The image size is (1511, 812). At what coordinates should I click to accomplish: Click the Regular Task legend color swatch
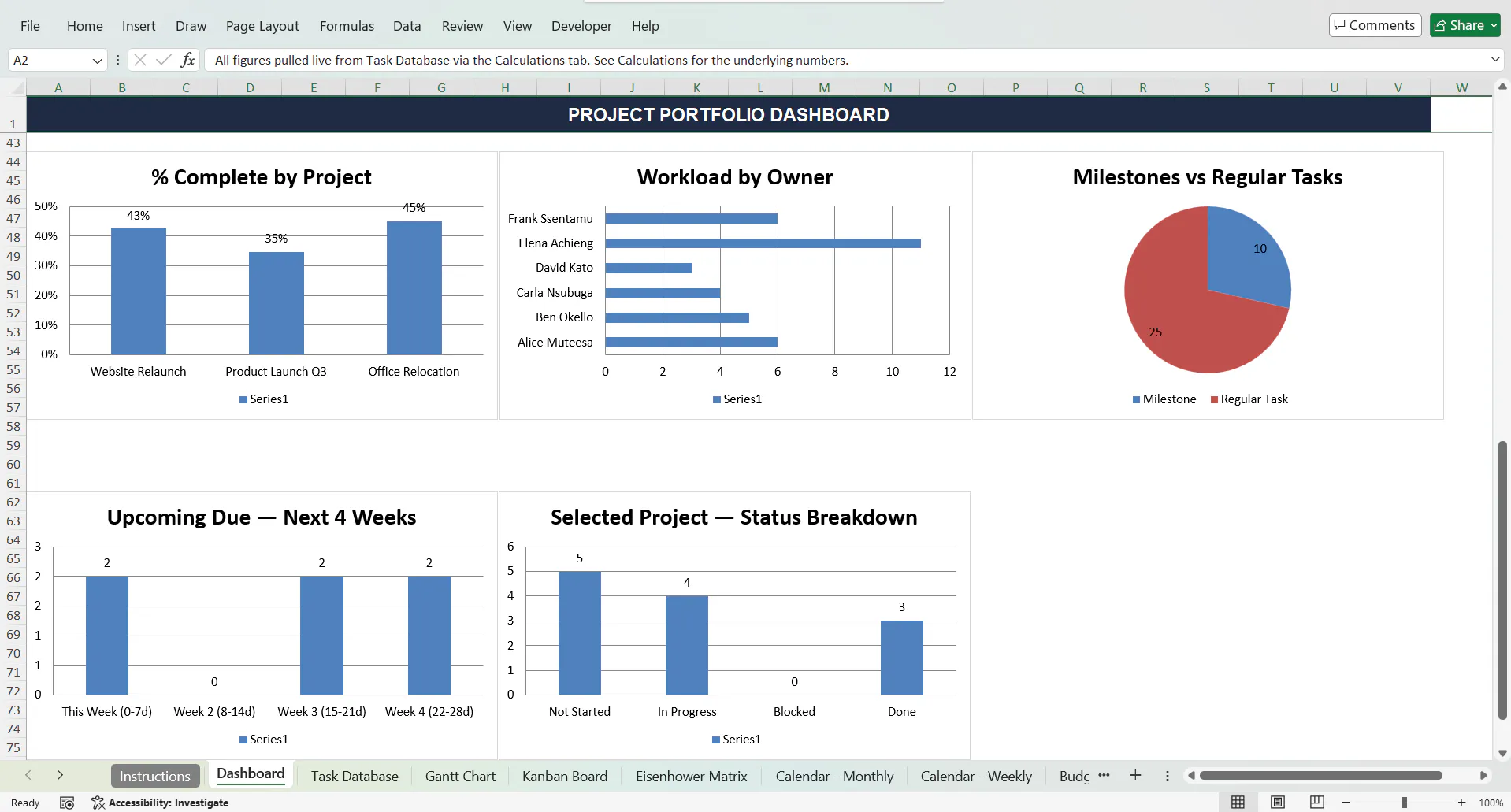(x=1214, y=399)
